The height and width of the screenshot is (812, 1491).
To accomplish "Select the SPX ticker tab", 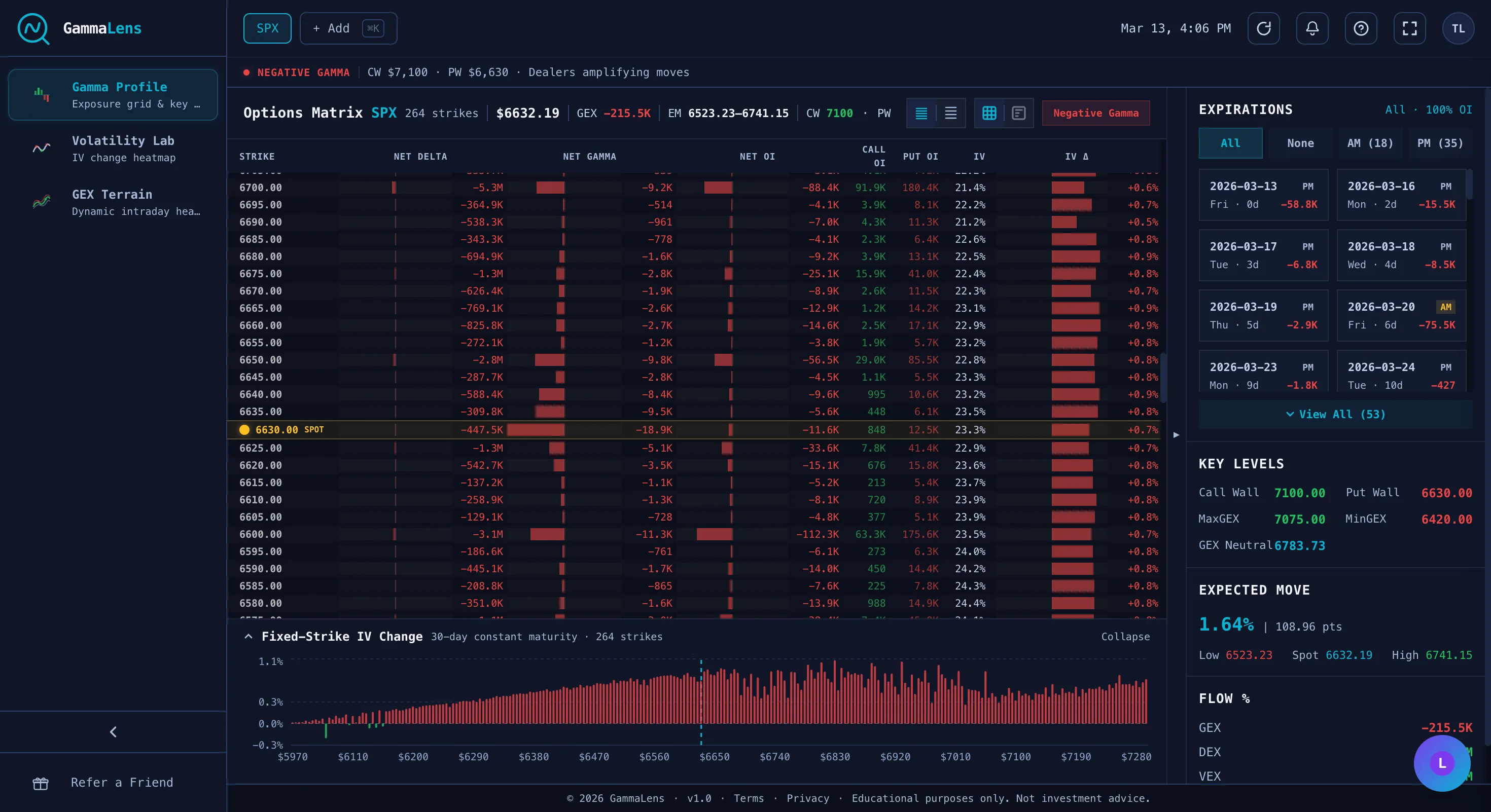I will coord(267,28).
